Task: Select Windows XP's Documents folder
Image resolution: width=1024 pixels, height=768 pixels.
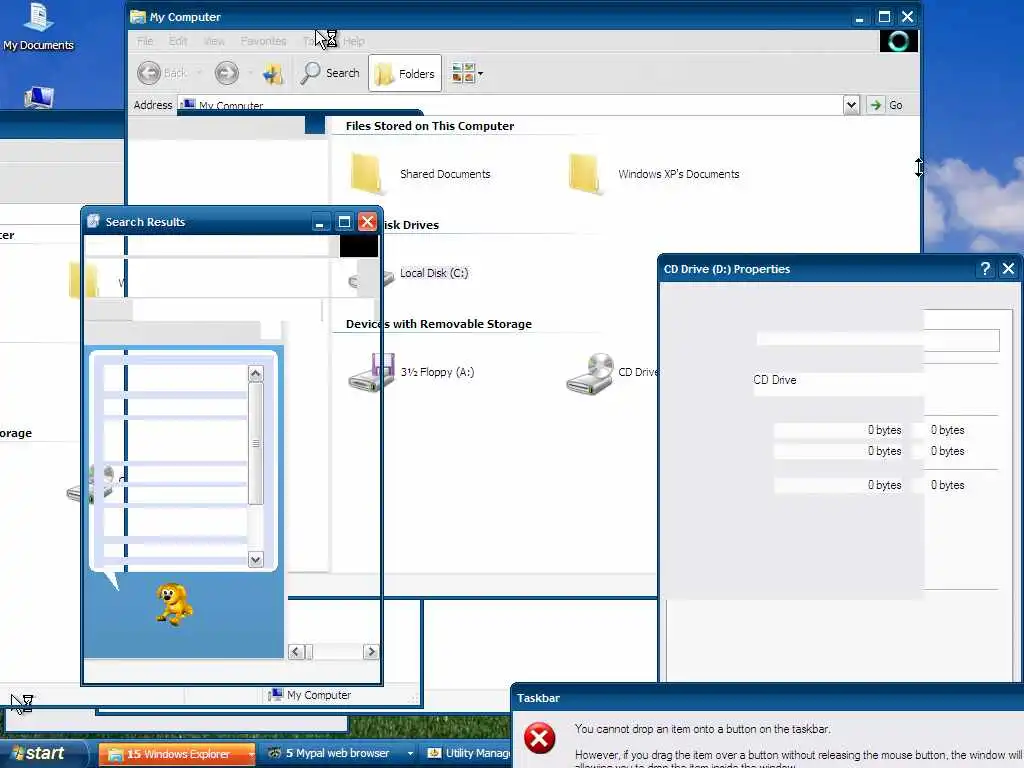Action: (654, 174)
